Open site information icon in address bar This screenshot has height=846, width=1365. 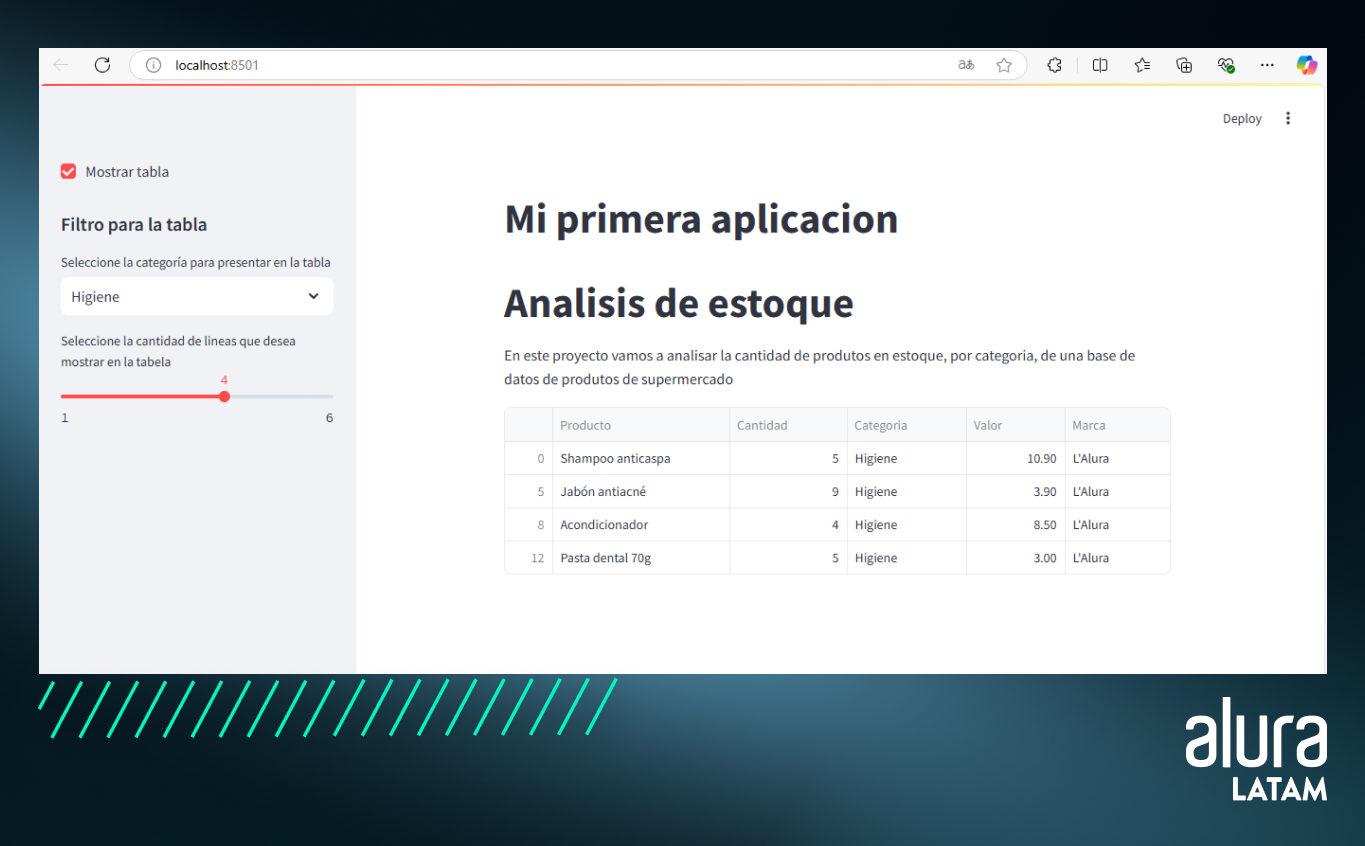[x=153, y=65]
